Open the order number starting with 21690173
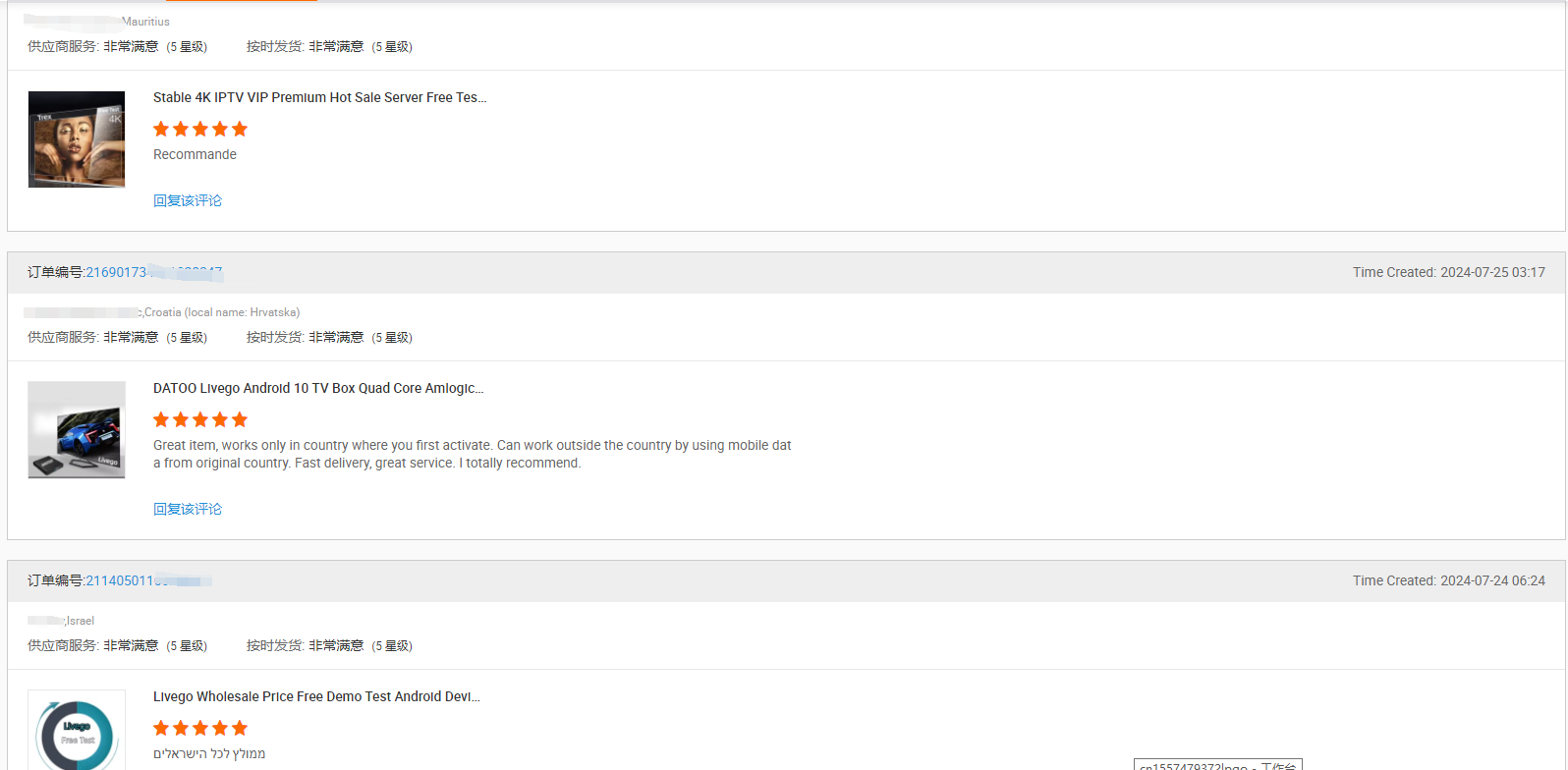The image size is (1568, 770). [153, 272]
